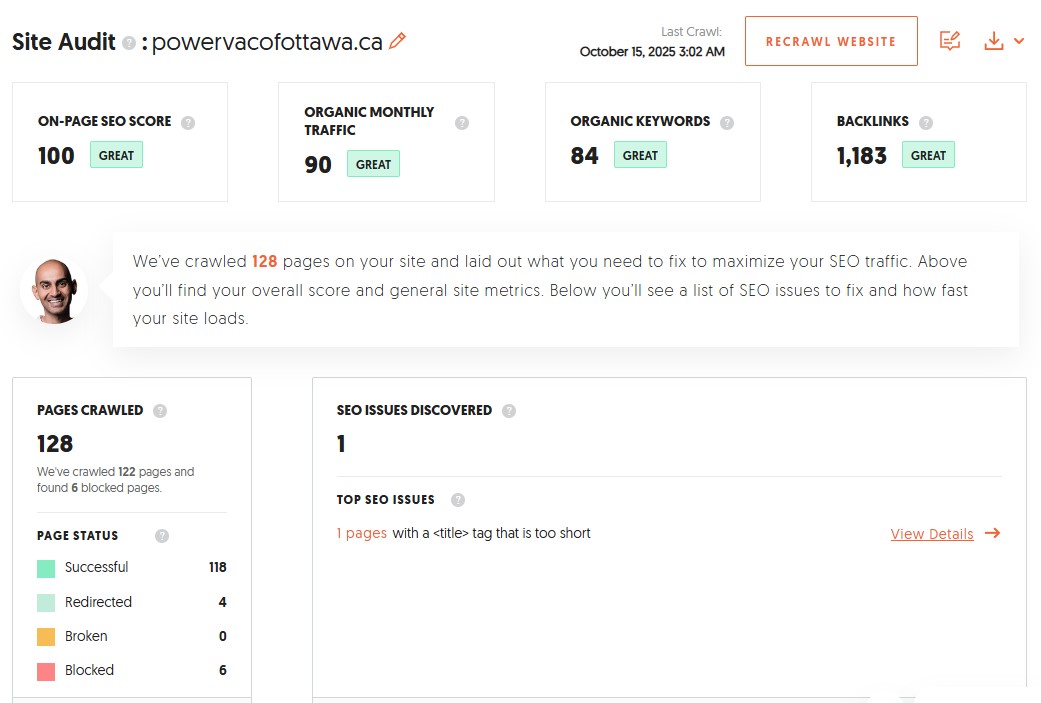
Task: Open help icon next to Site Audit title
Action: click(129, 43)
